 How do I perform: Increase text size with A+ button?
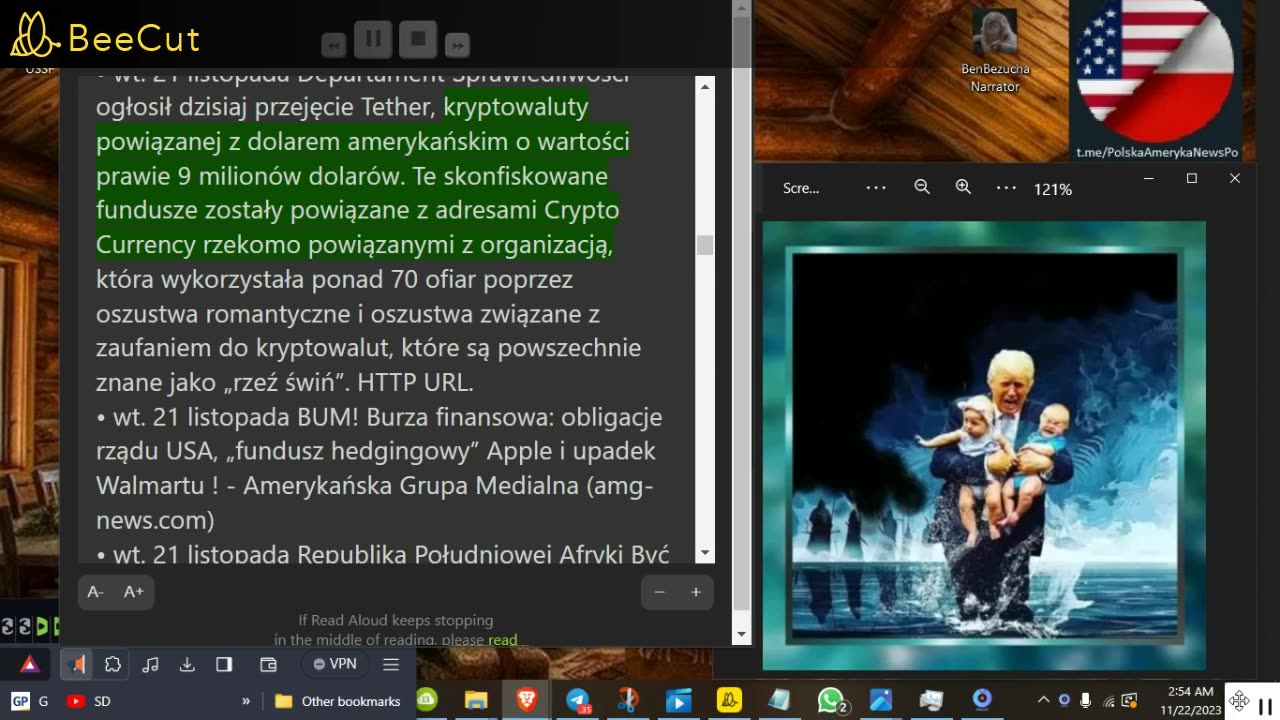click(x=134, y=592)
